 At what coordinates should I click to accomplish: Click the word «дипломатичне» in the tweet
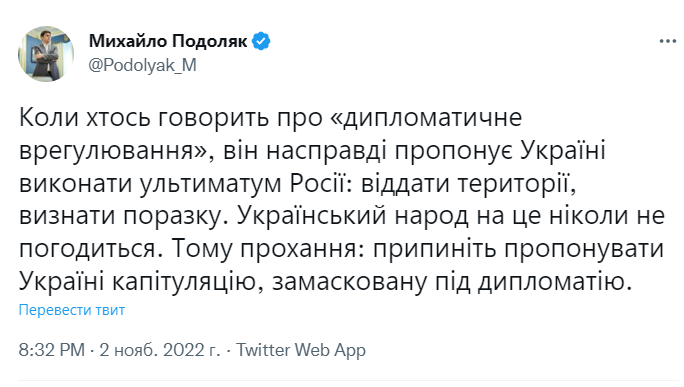426,118
